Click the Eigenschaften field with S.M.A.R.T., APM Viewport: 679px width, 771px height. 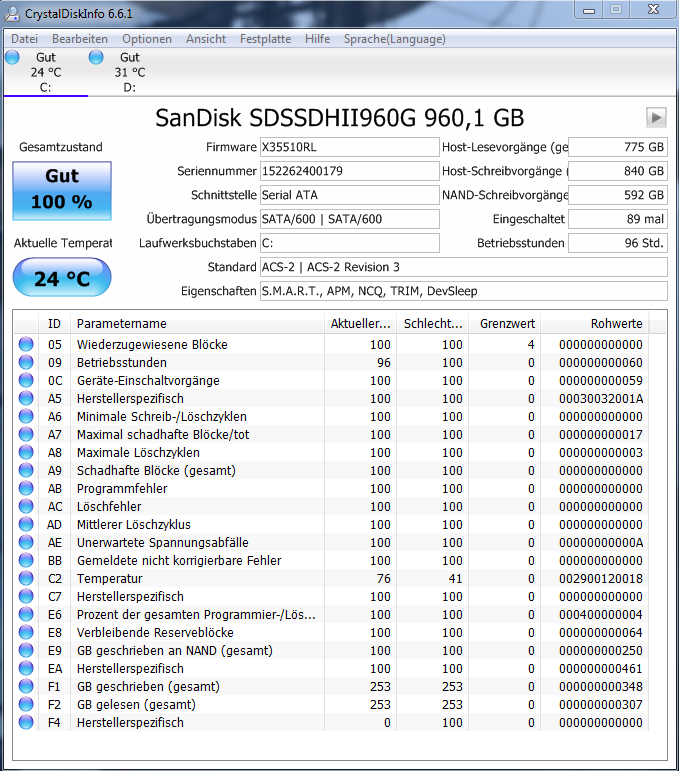464,291
